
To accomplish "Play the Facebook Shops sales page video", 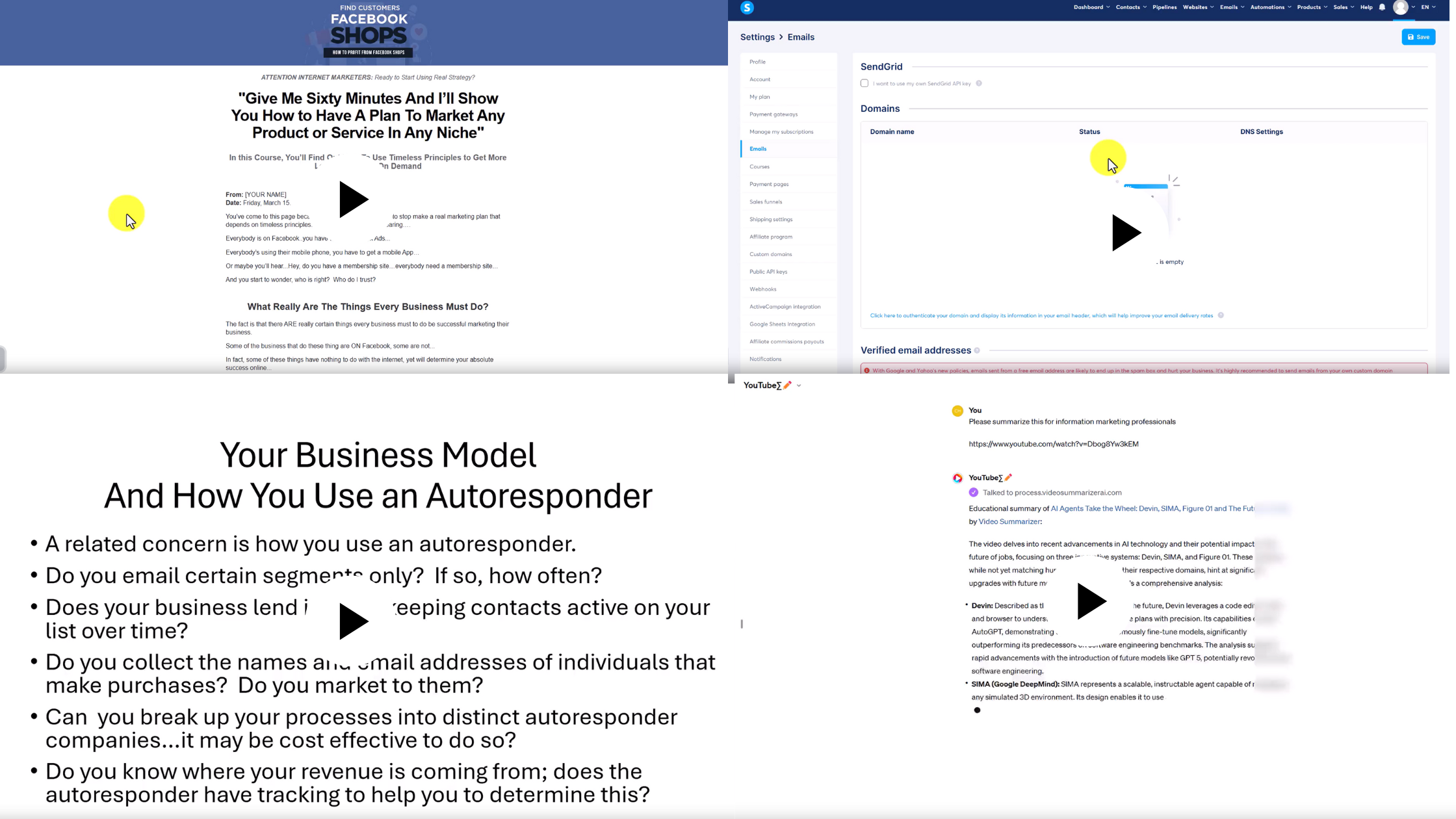I will (353, 200).
